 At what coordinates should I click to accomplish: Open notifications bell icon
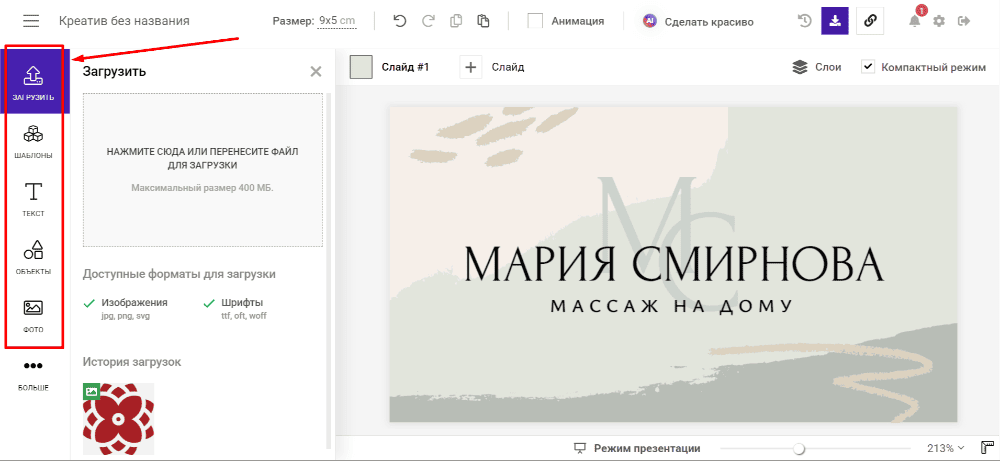[915, 21]
